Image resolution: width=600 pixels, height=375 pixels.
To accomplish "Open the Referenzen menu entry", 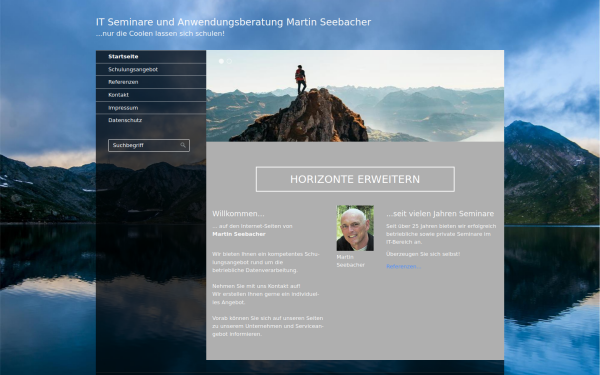I will point(151,82).
